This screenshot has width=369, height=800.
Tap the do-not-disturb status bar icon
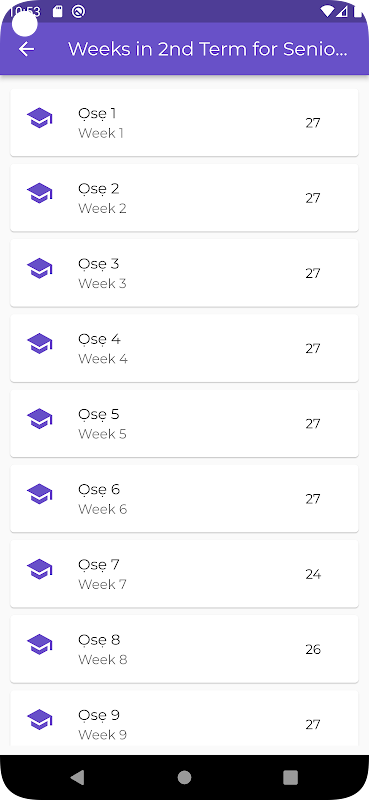click(x=78, y=11)
